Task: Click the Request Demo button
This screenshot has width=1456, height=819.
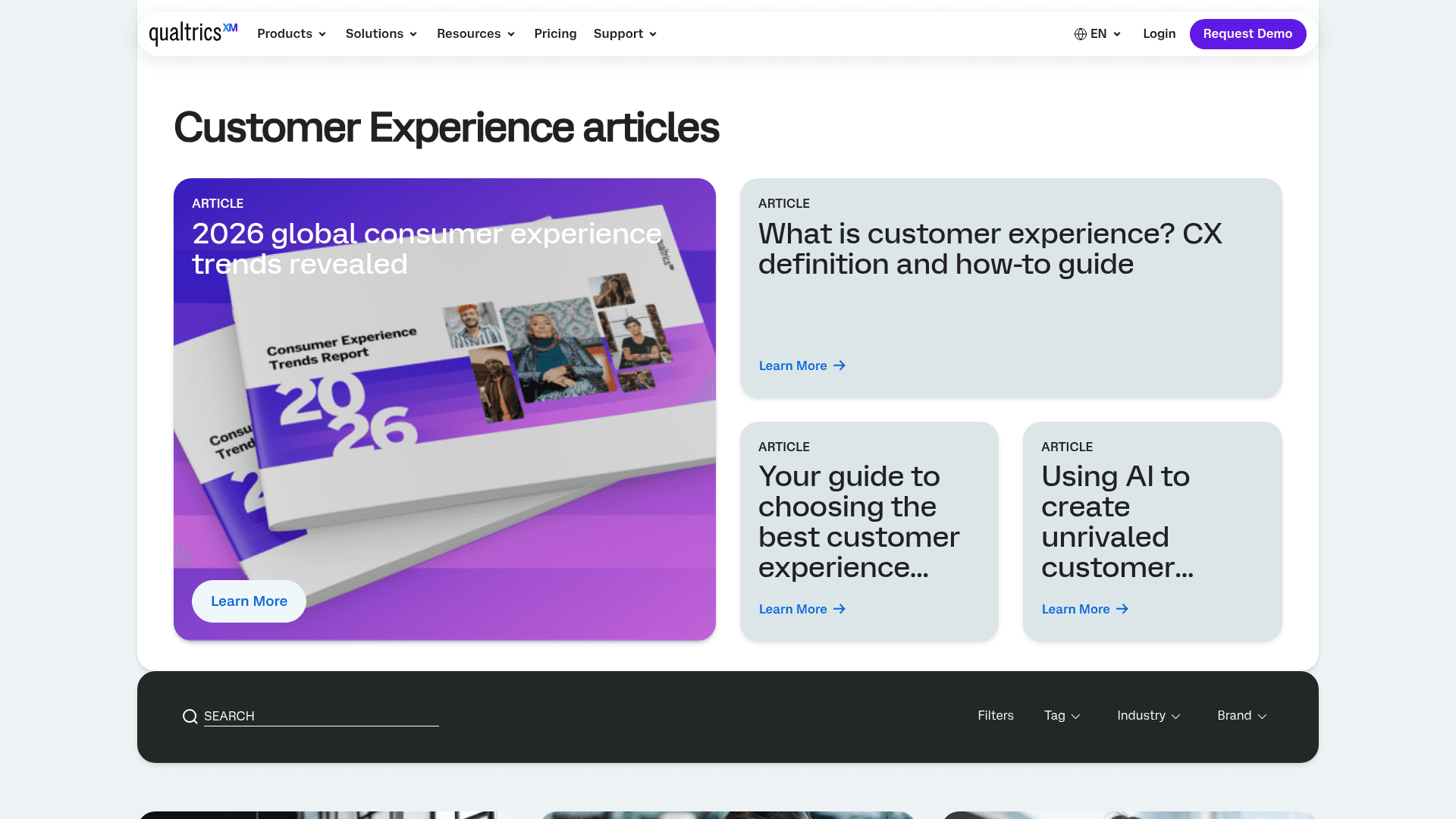Action: (1247, 33)
